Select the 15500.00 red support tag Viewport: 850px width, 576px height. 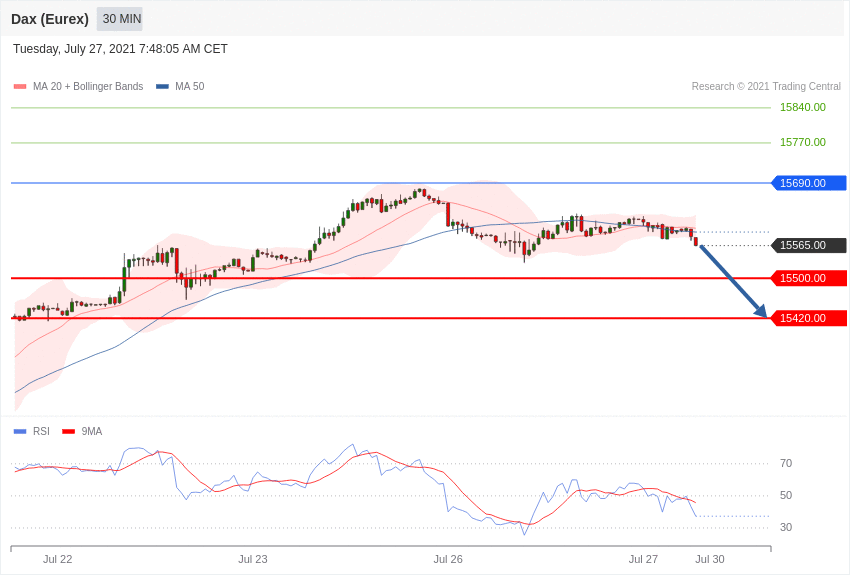tap(809, 279)
